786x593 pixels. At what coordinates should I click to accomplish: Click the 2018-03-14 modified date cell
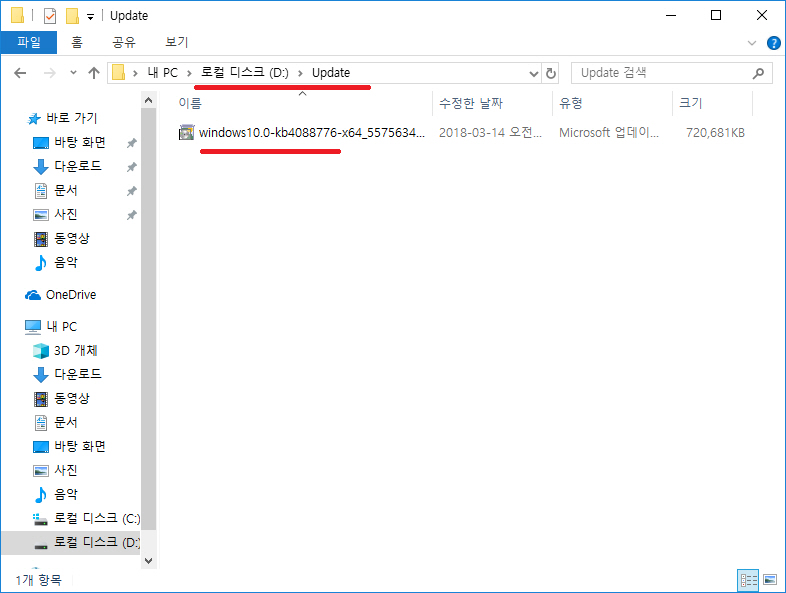point(490,133)
